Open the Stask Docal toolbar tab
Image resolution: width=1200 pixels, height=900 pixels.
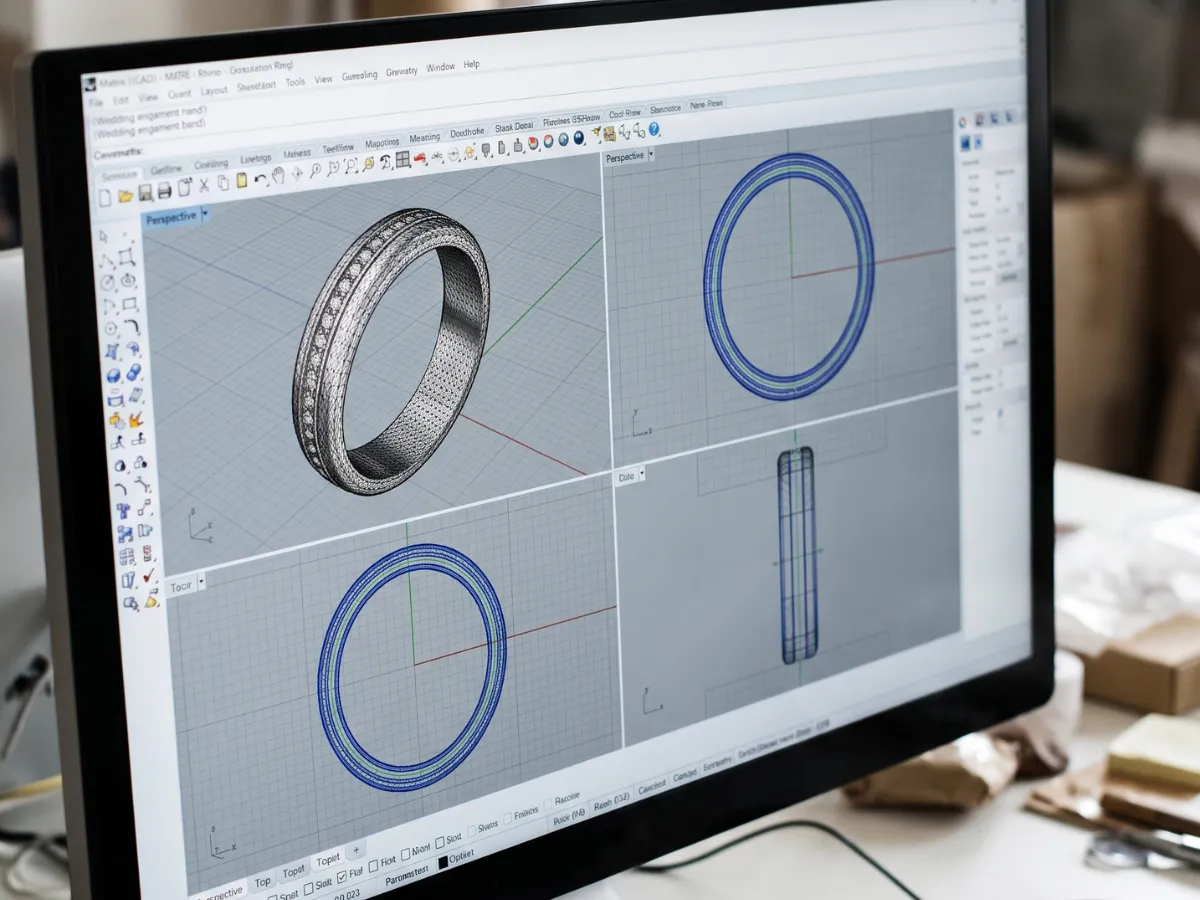[x=513, y=126]
